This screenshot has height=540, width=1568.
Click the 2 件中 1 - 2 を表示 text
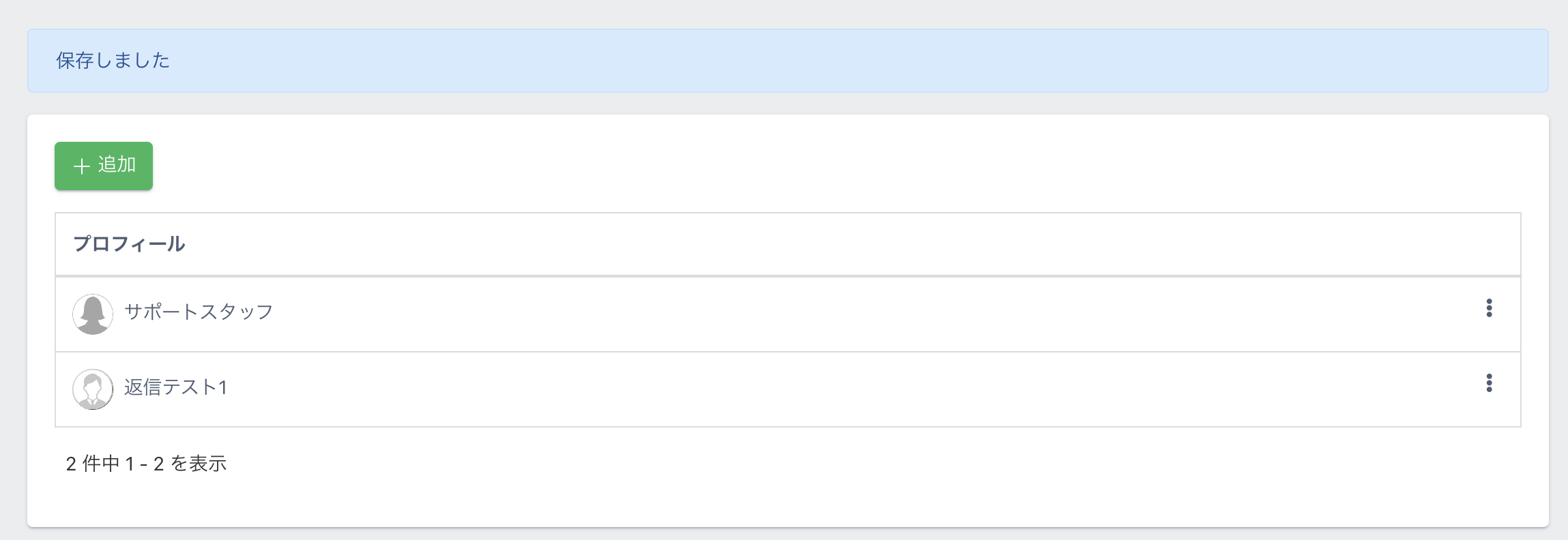(x=146, y=464)
